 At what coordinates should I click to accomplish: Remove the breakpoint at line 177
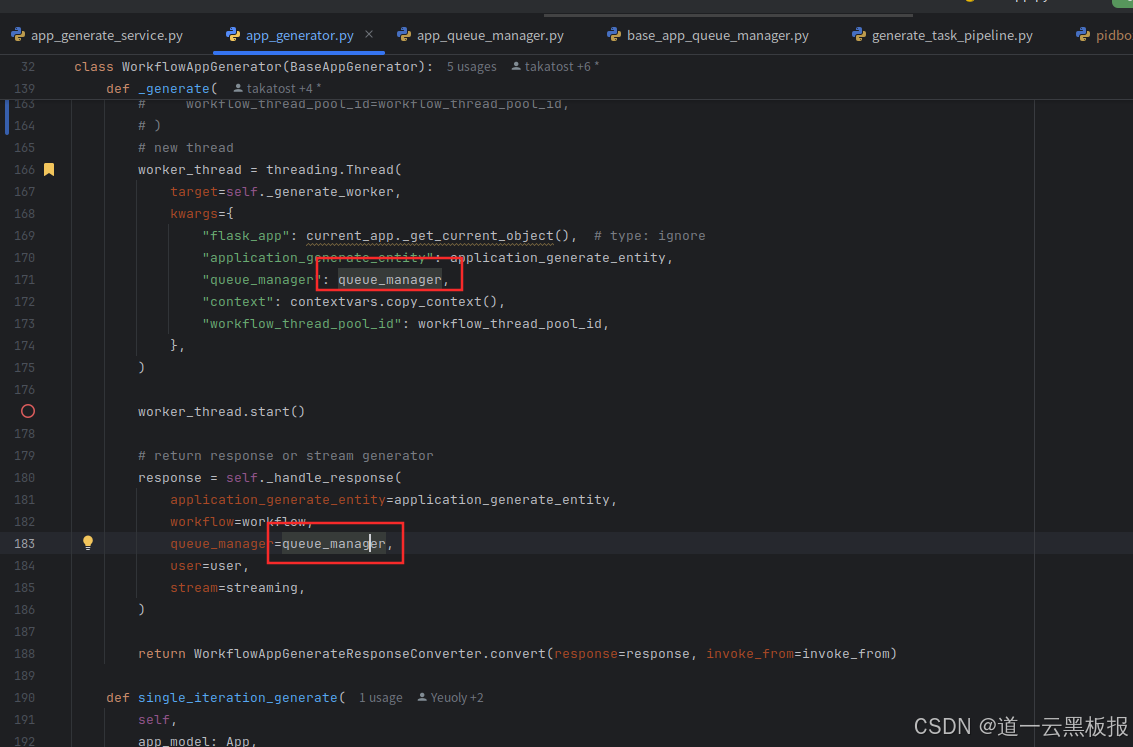tap(28, 411)
